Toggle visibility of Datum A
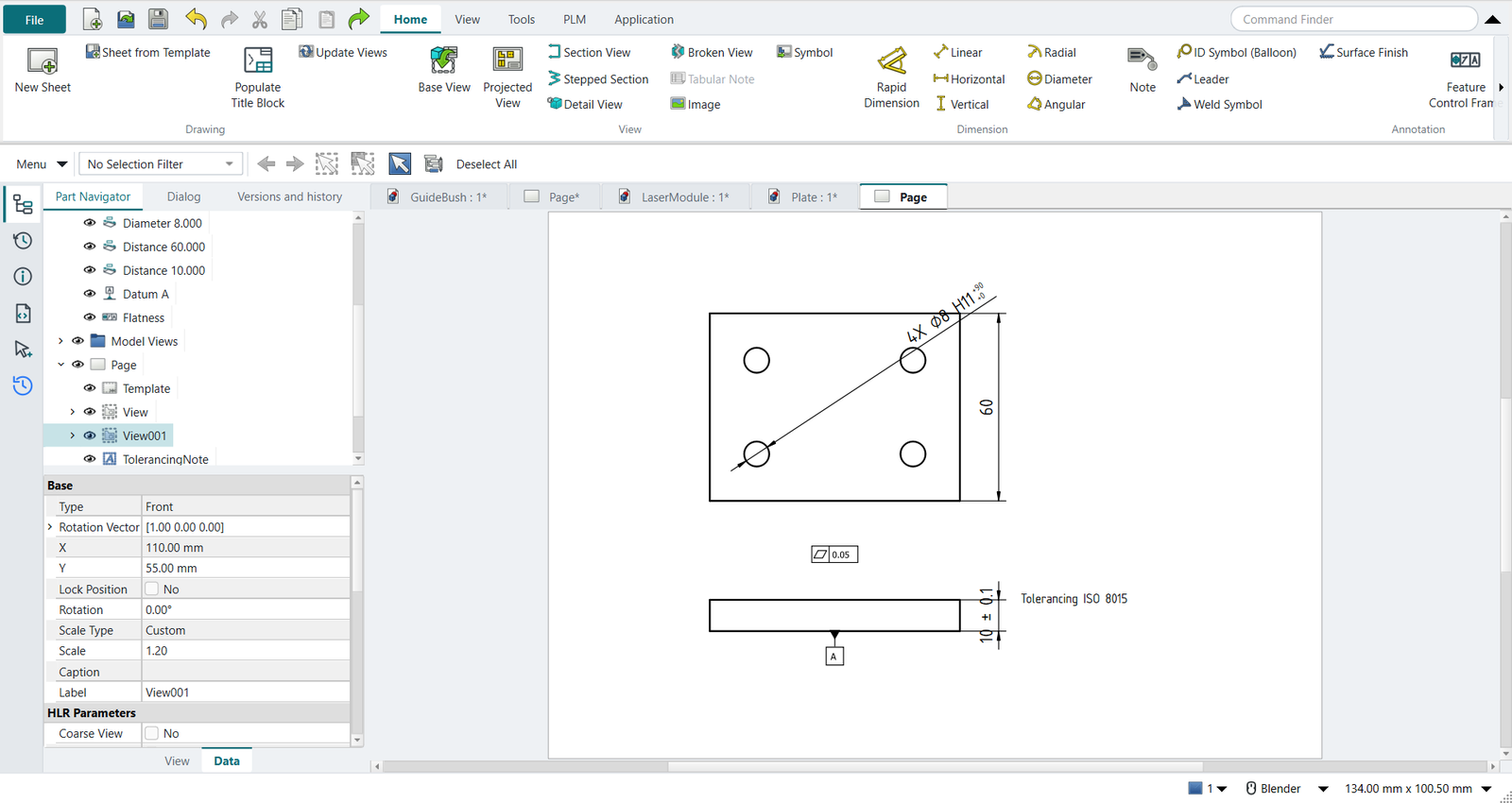 90,294
